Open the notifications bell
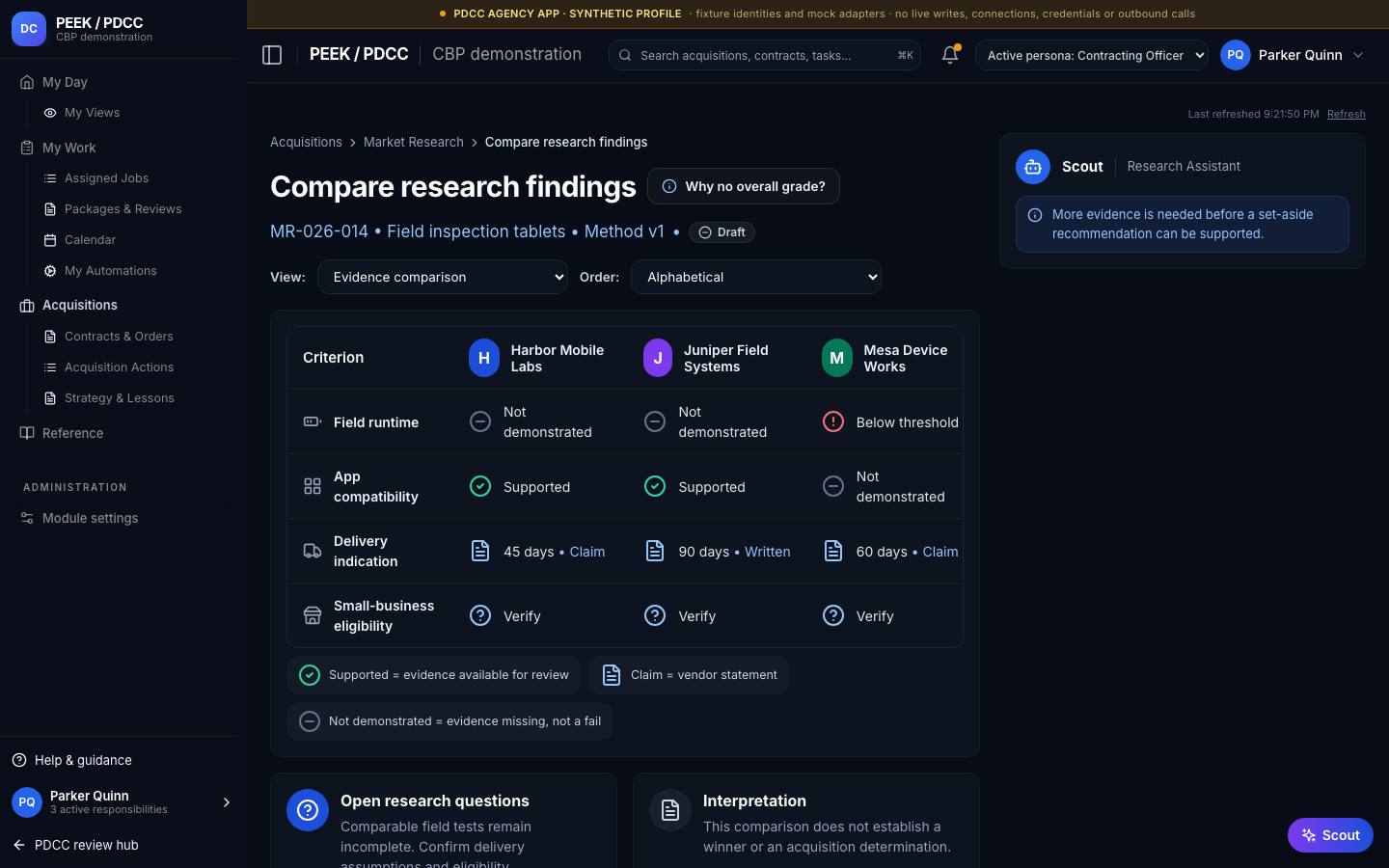The height and width of the screenshot is (868, 1389). [x=950, y=55]
